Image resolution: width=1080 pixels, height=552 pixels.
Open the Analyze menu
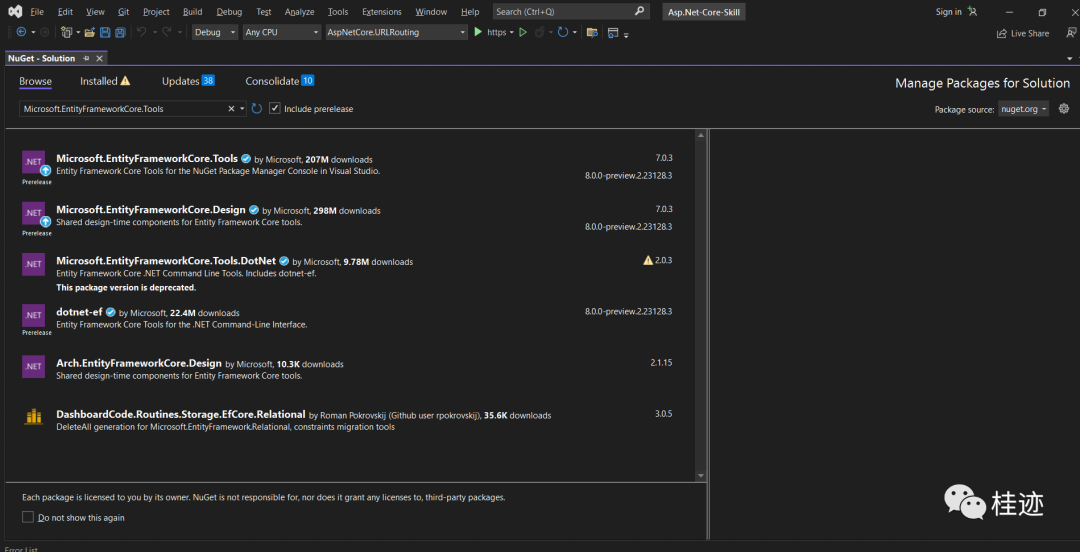[299, 12]
